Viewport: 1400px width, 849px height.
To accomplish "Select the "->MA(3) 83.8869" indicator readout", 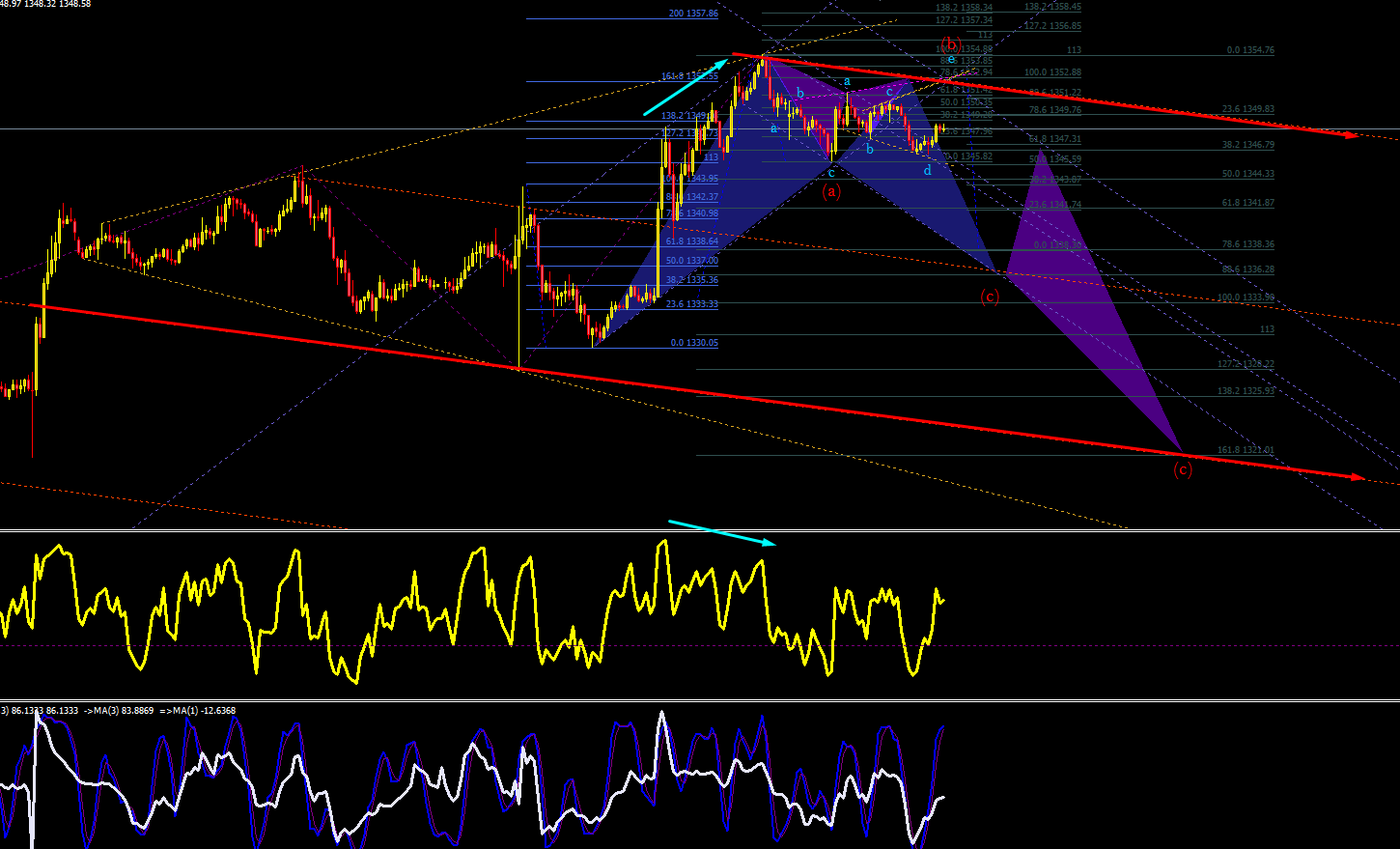I will click(119, 710).
